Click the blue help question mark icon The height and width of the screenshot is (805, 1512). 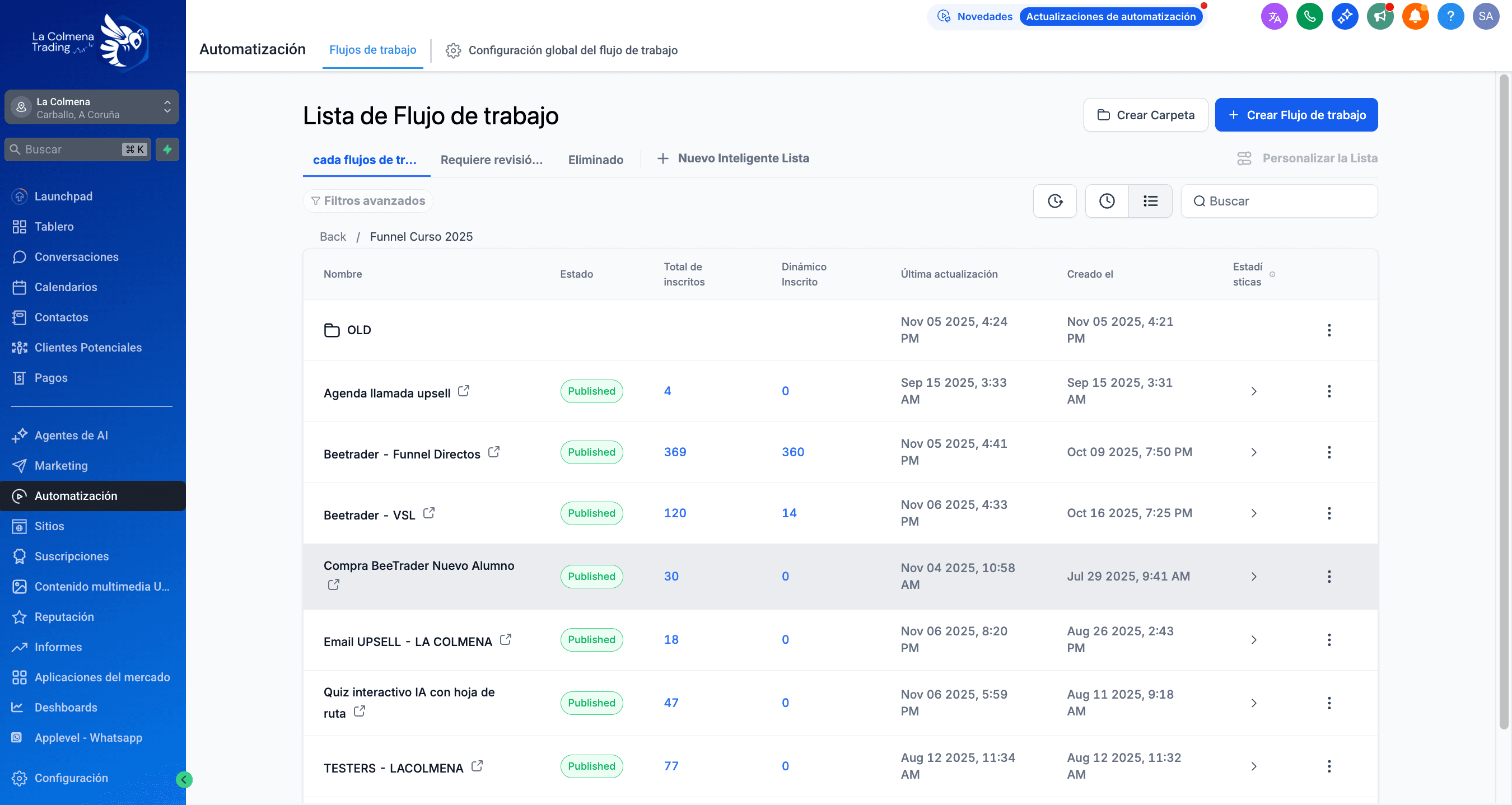coord(1450,16)
